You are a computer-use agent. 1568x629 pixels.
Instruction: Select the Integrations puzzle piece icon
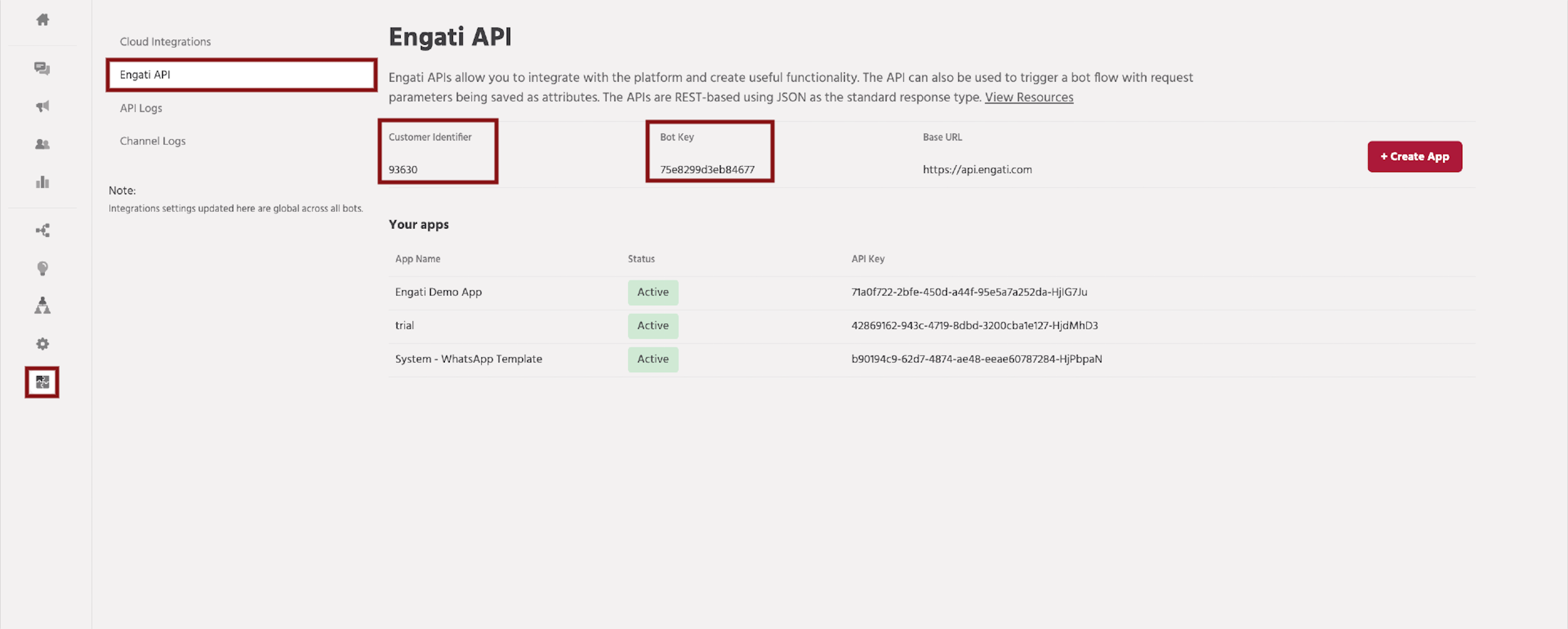41,382
